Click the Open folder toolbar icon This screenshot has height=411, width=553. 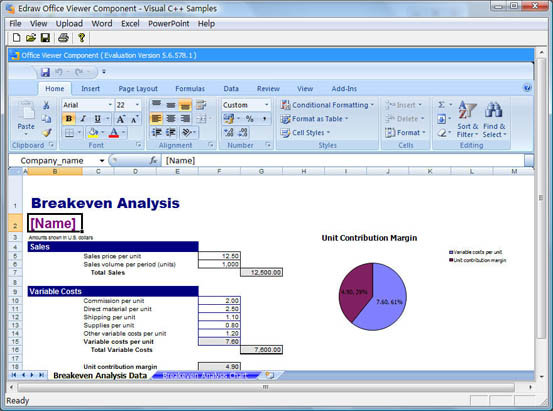31,38
